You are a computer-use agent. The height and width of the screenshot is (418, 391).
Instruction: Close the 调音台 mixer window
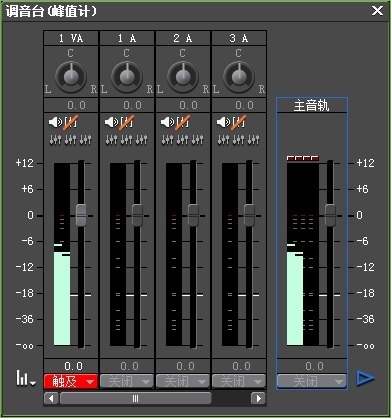pyautogui.click(x=377, y=11)
